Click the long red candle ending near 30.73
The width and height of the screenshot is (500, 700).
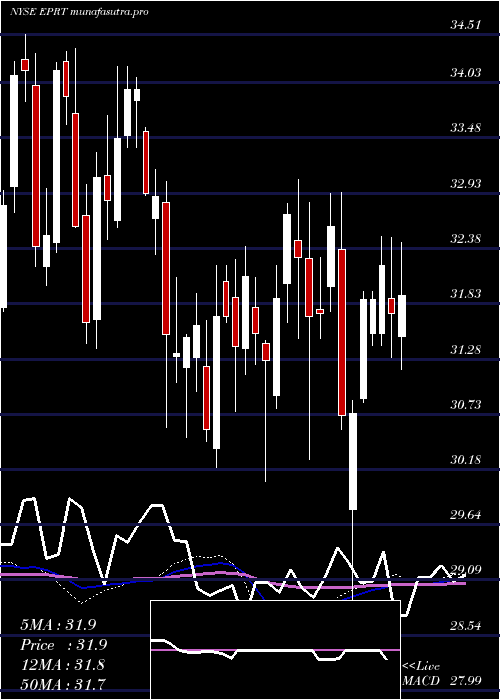[x=342, y=332]
